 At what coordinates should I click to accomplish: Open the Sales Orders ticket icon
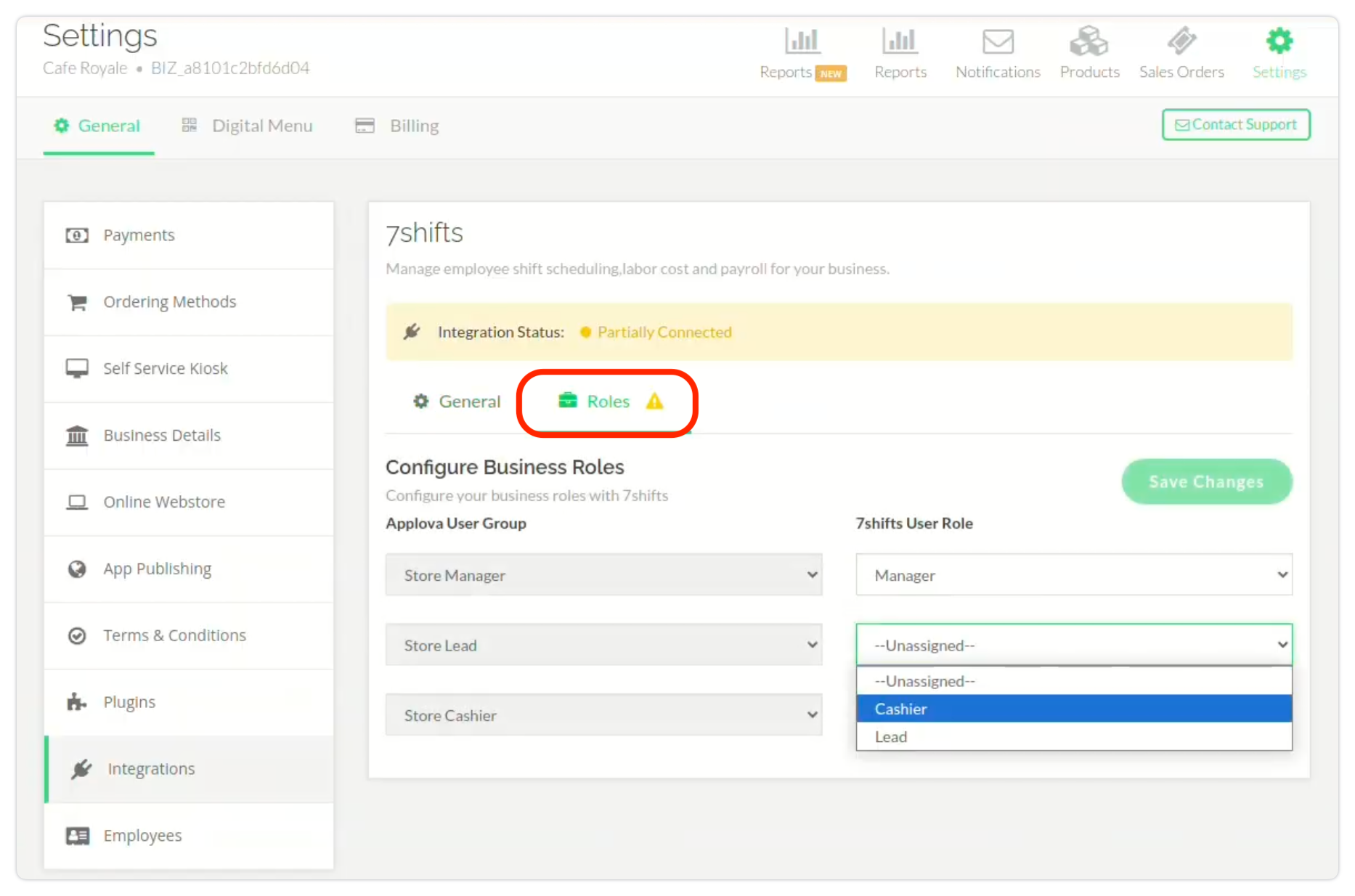pos(1181,41)
